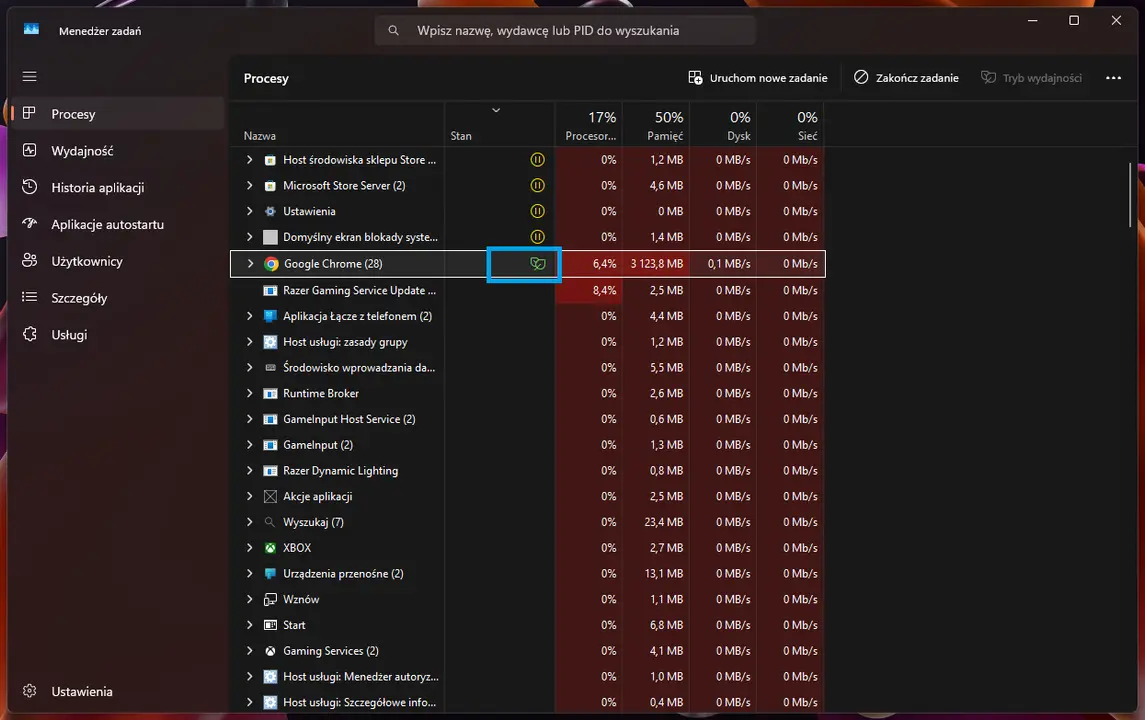Viewport: 1145px width, 720px height.
Task: Click the Task Manager app icon in title bar
Action: pos(31,30)
